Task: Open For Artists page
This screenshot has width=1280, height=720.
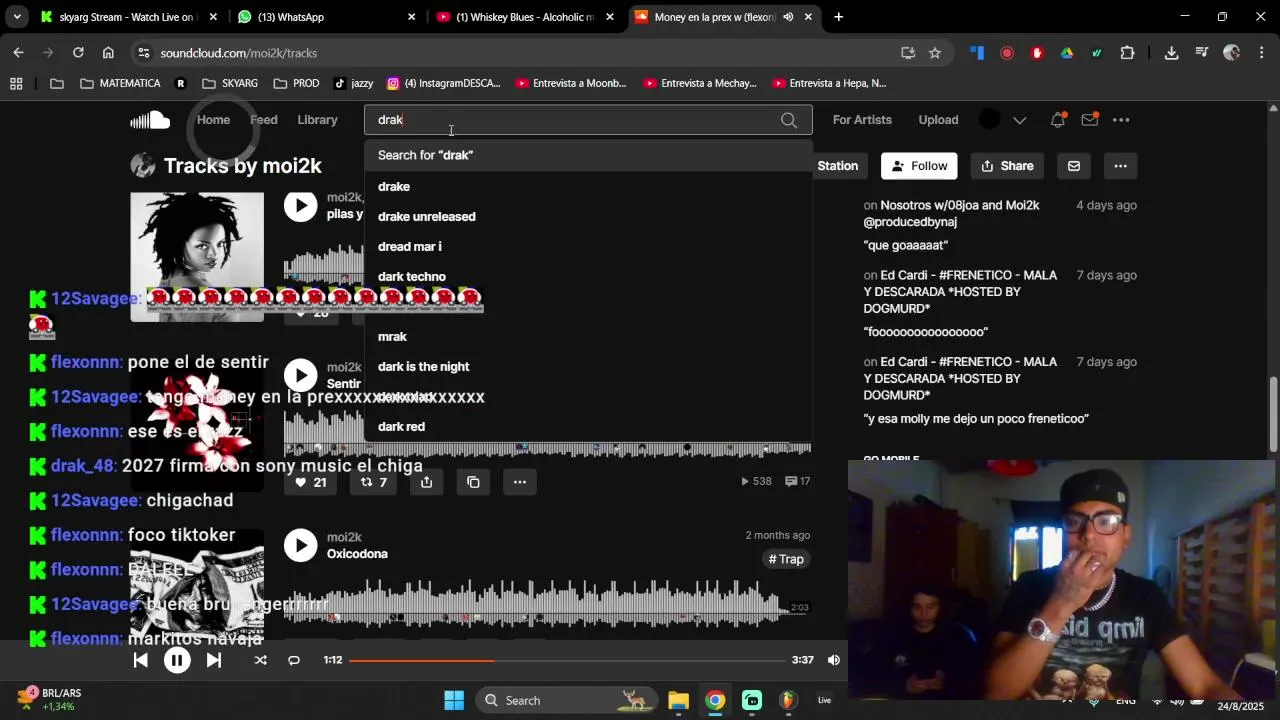Action: pyautogui.click(x=862, y=120)
